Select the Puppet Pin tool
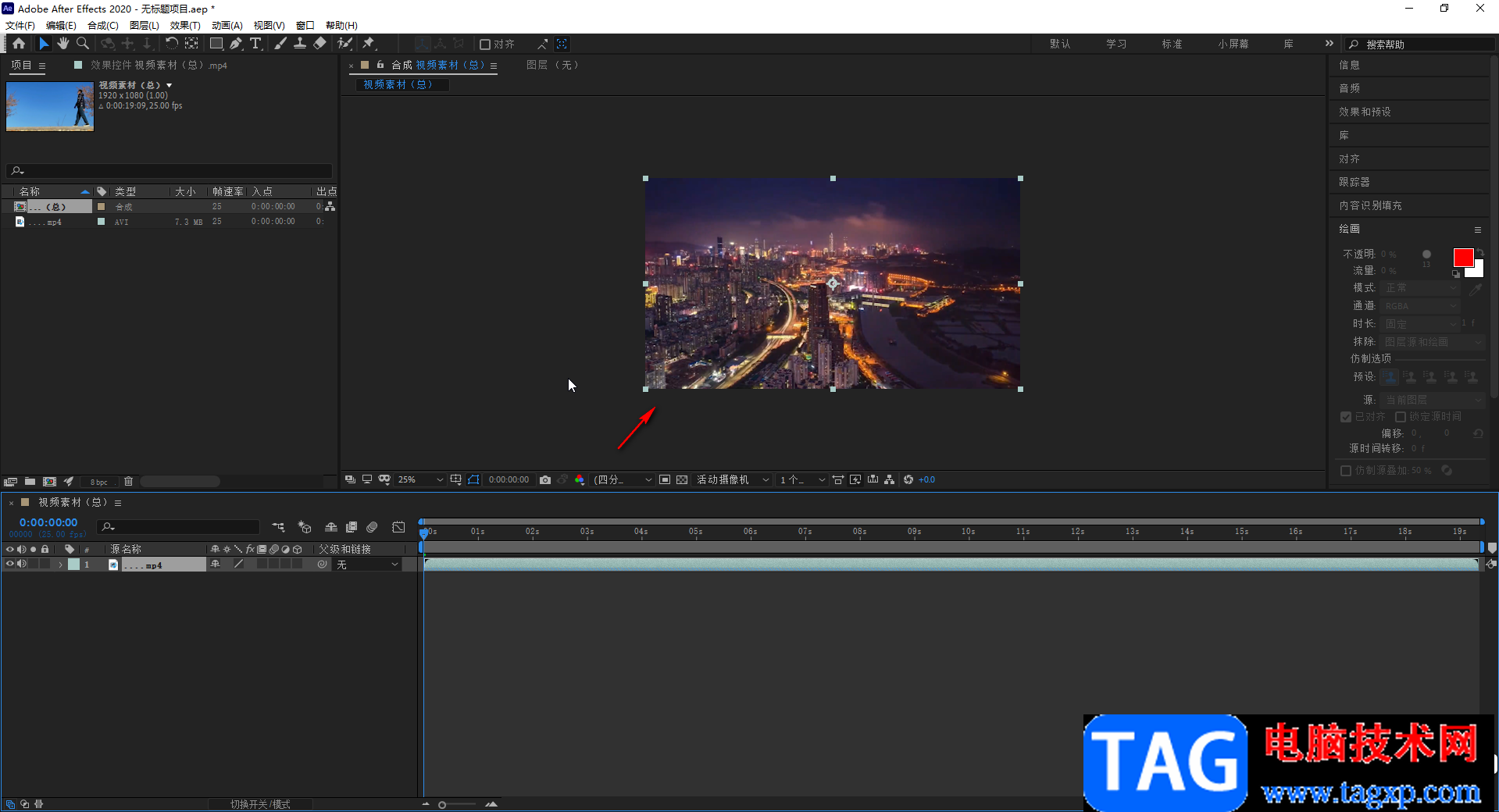The height and width of the screenshot is (812, 1499). [x=369, y=44]
